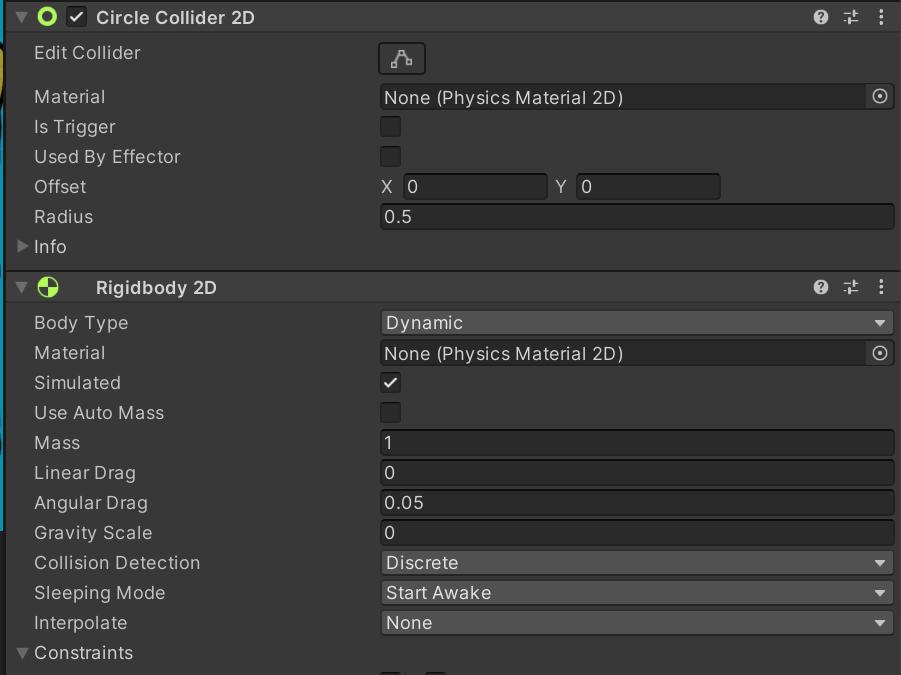Open the Body Type dropdown
Screen dimensions: 901x675
[x=636, y=323]
